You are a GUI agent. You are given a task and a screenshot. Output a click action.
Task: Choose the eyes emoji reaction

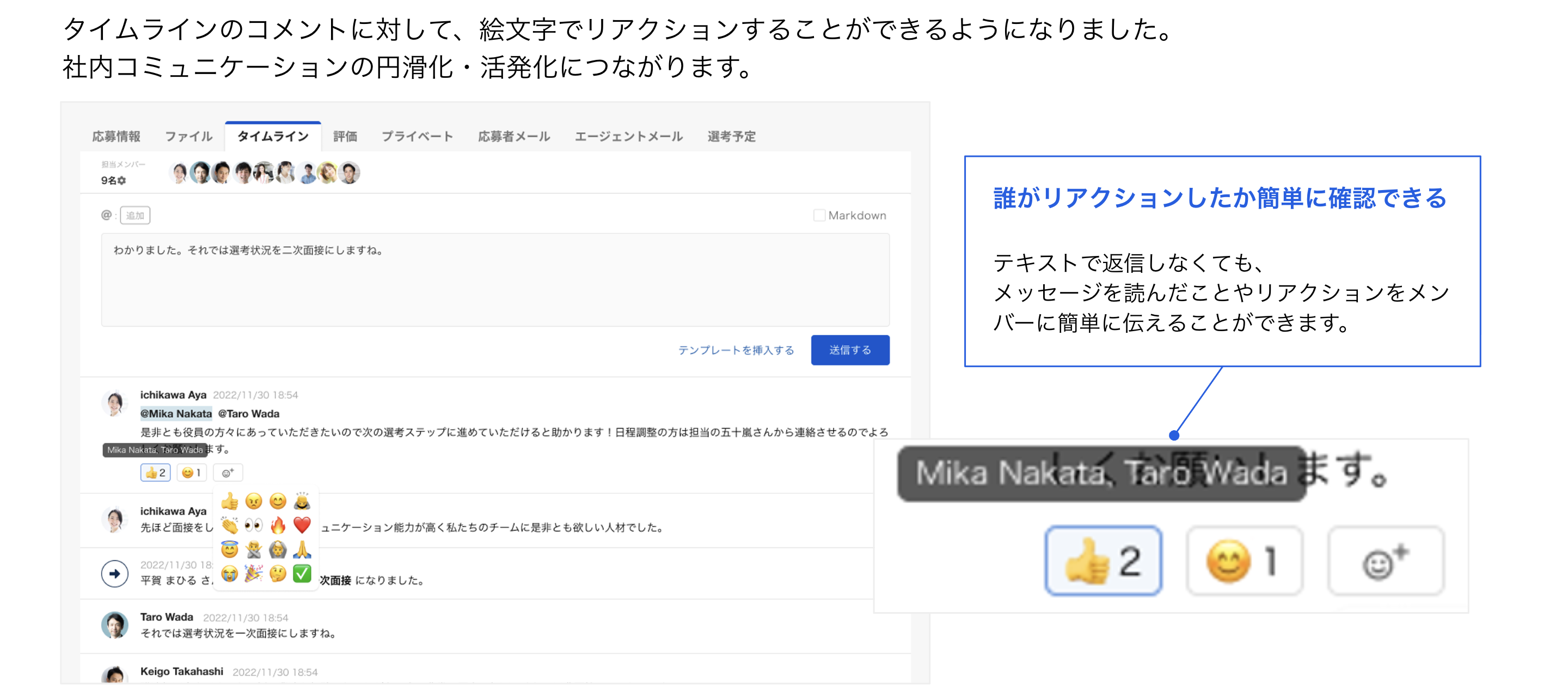(x=253, y=525)
